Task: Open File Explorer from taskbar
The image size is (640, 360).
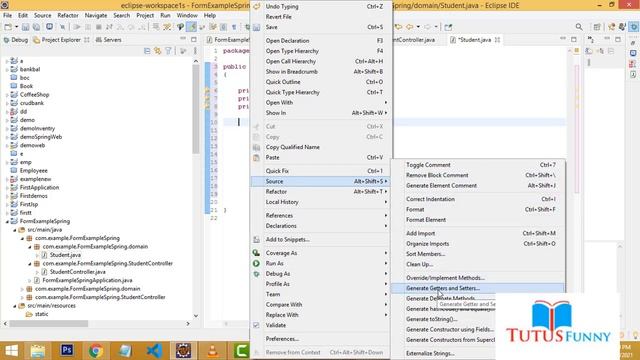Action: pos(38,351)
